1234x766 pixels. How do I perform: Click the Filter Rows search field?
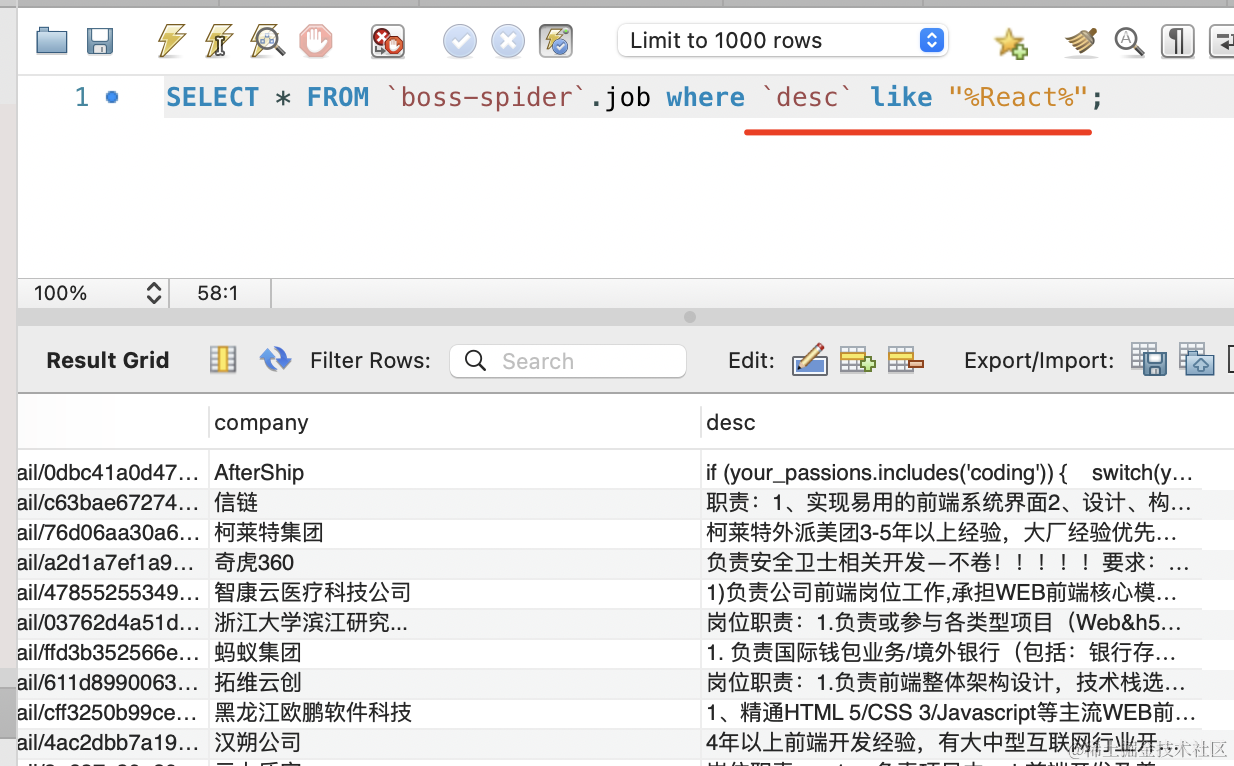point(568,361)
